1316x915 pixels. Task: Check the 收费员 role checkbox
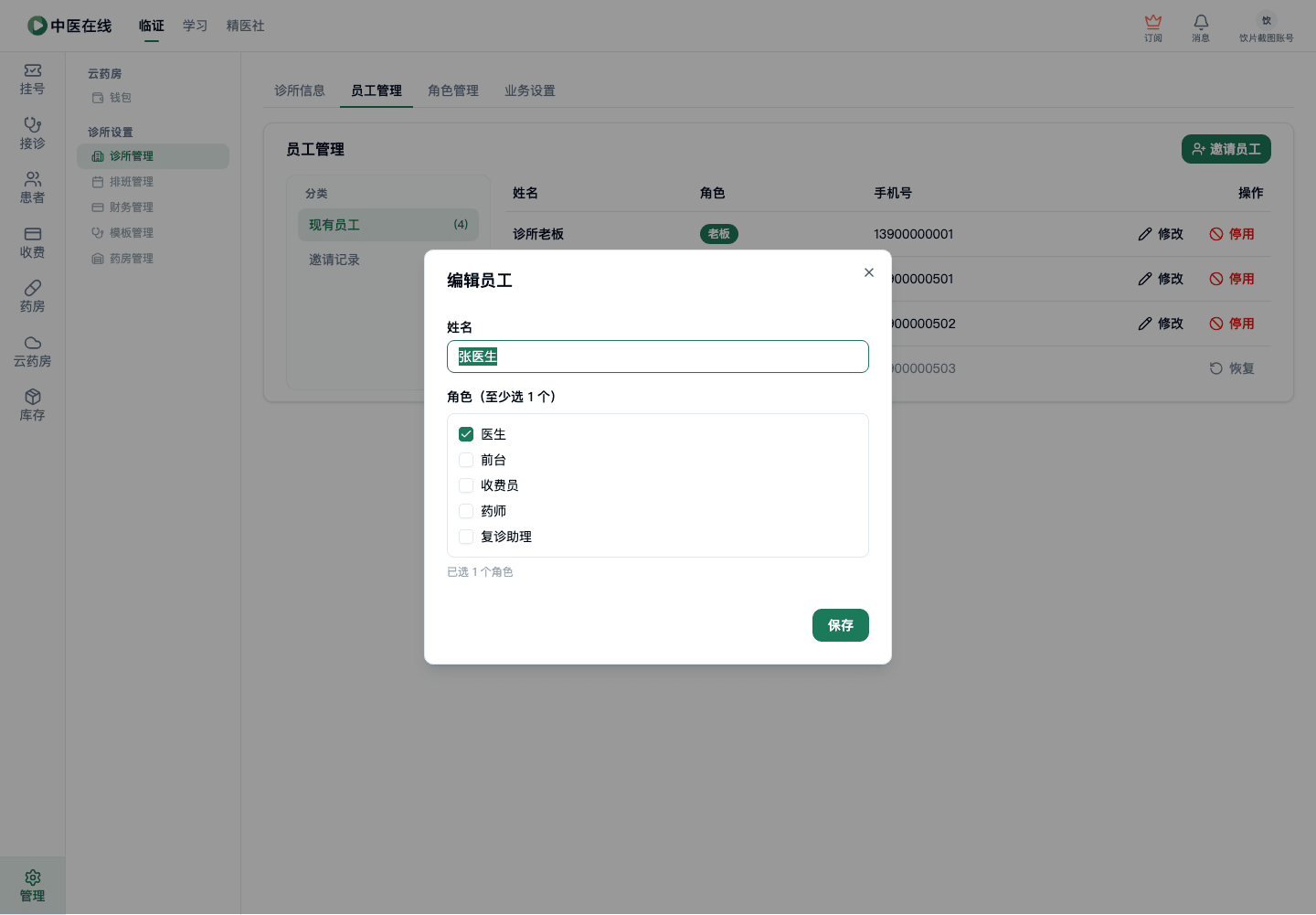(466, 485)
